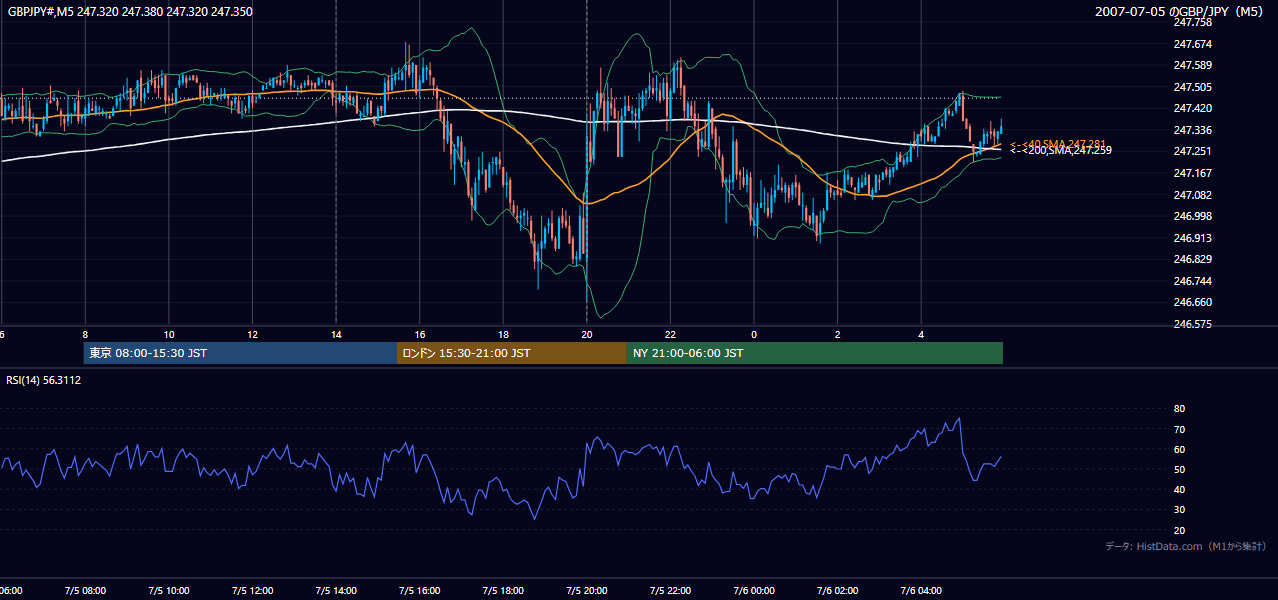Click hour label 16 under the price chart
The height and width of the screenshot is (600, 1278).
tap(420, 335)
